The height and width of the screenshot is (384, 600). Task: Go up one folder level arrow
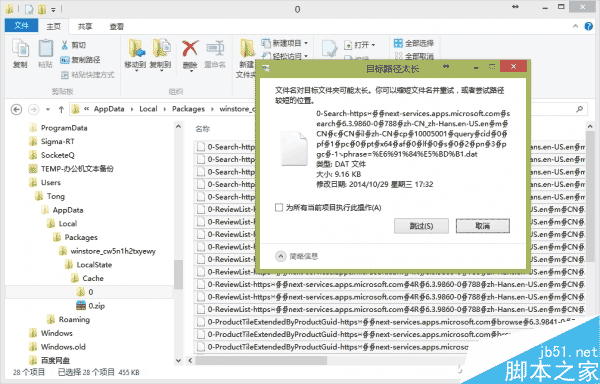(x=61, y=109)
